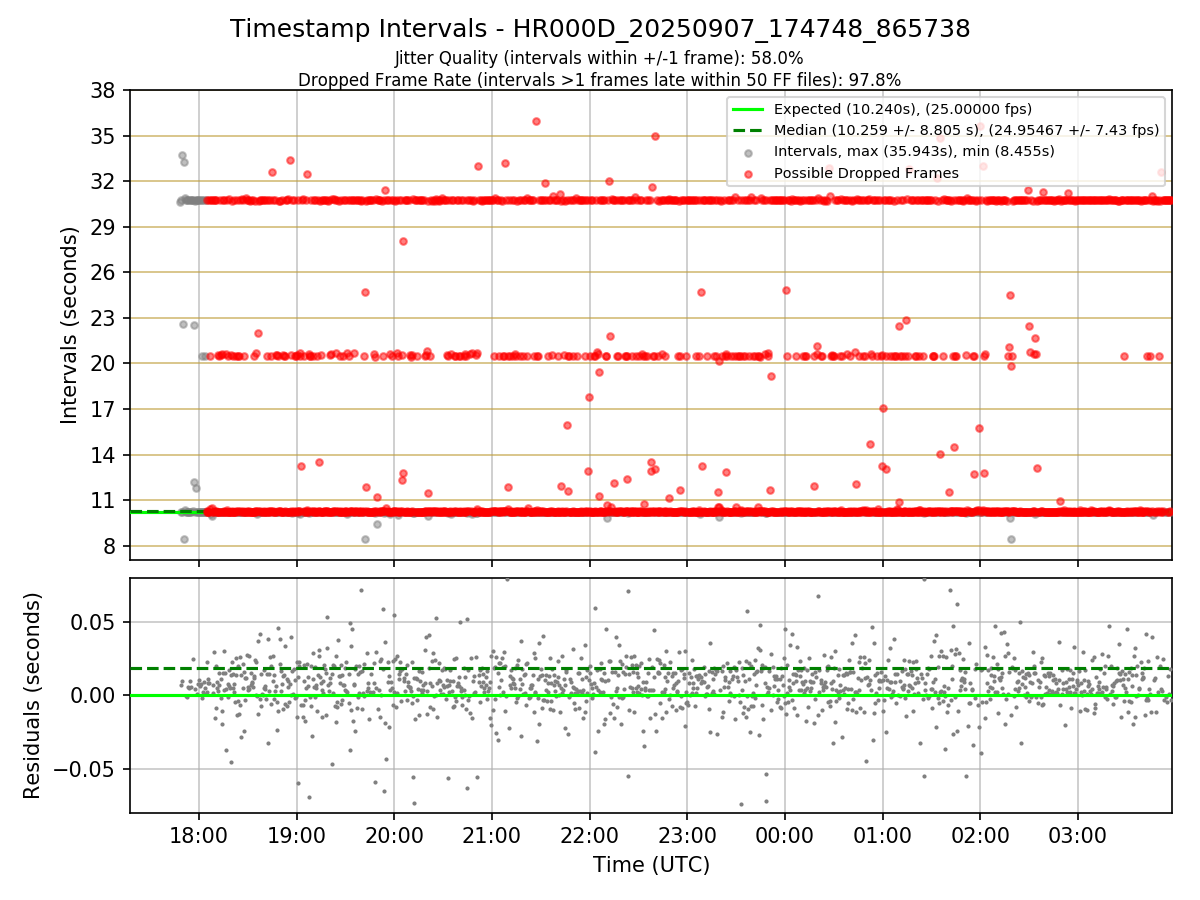
Task: Click the red dot marker in legend
Action: (748, 173)
